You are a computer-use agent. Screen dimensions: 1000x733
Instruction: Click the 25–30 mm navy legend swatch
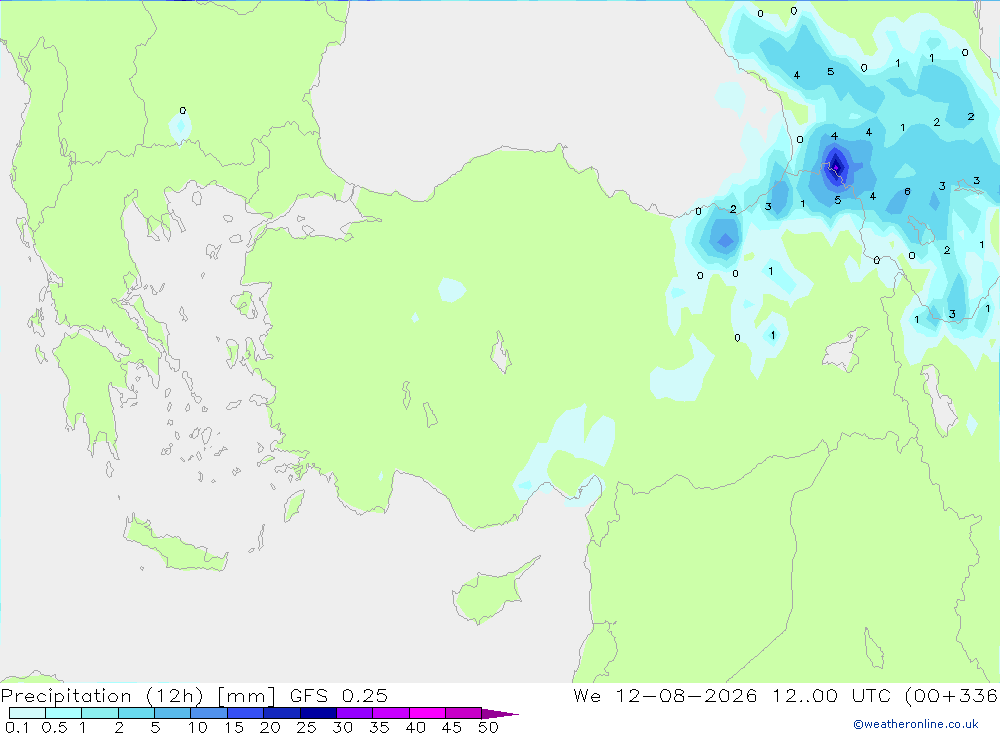(x=318, y=713)
